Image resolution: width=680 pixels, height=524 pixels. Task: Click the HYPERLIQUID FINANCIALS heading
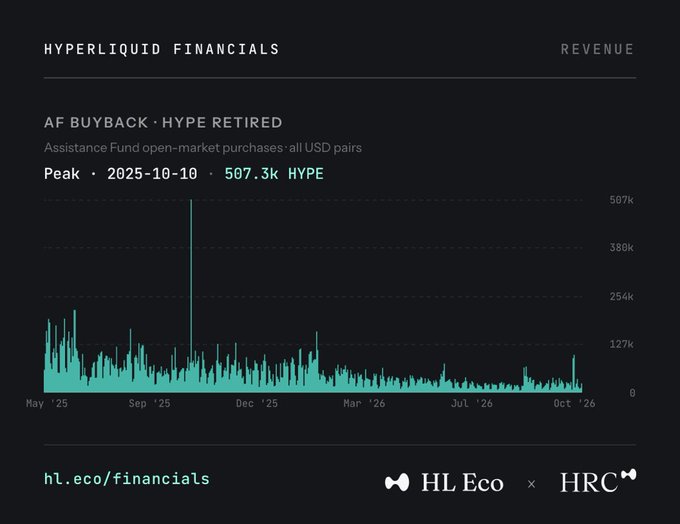pyautogui.click(x=162, y=49)
